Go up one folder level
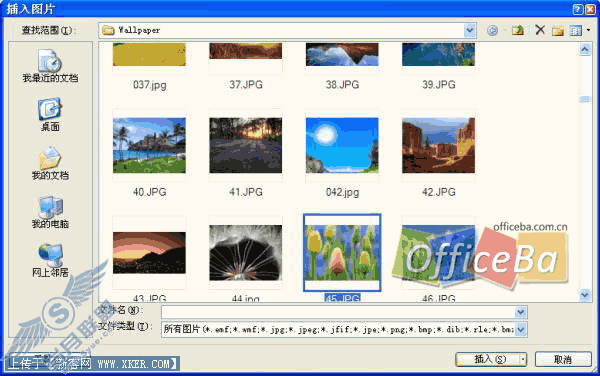 coord(518,30)
